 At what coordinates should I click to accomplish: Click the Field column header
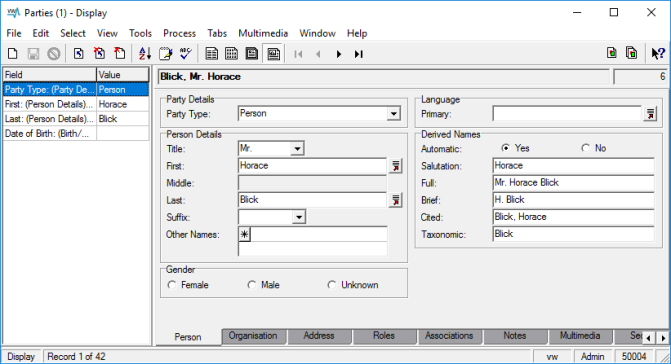tap(50, 75)
